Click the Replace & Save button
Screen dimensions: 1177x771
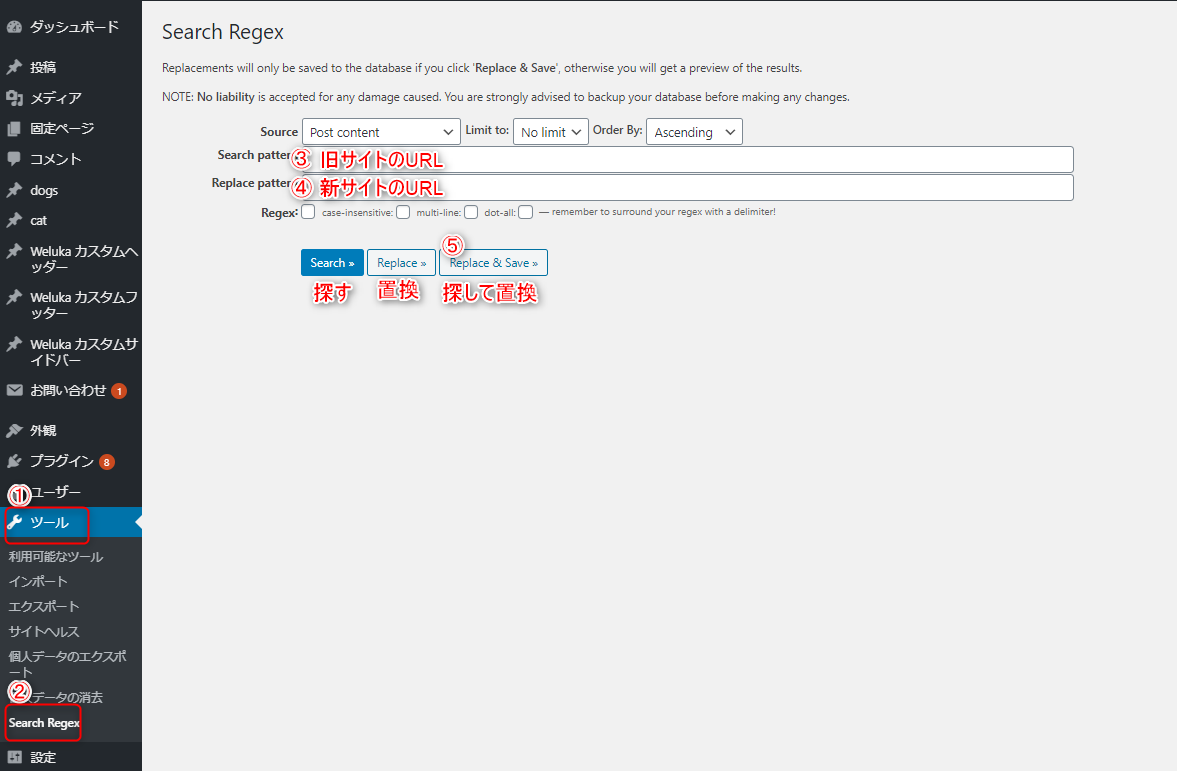coord(493,263)
